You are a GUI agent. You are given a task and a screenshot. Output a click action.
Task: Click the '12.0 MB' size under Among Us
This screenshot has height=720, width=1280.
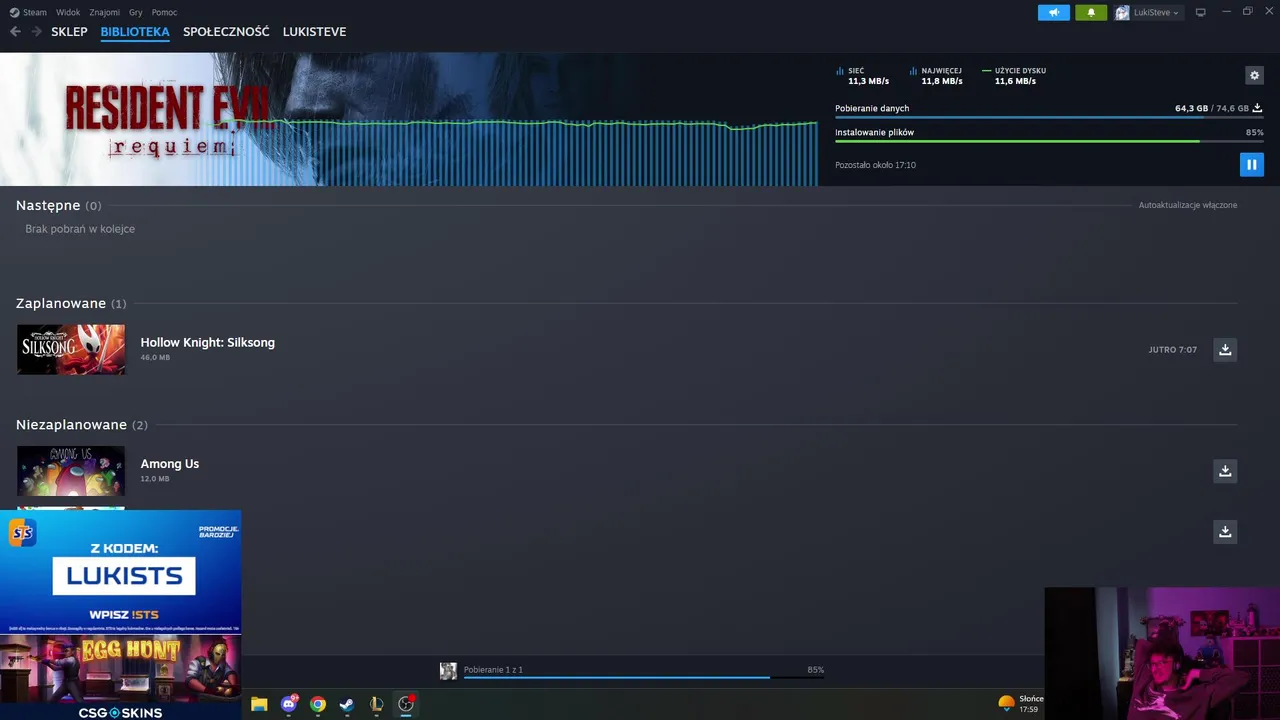pyautogui.click(x=155, y=479)
